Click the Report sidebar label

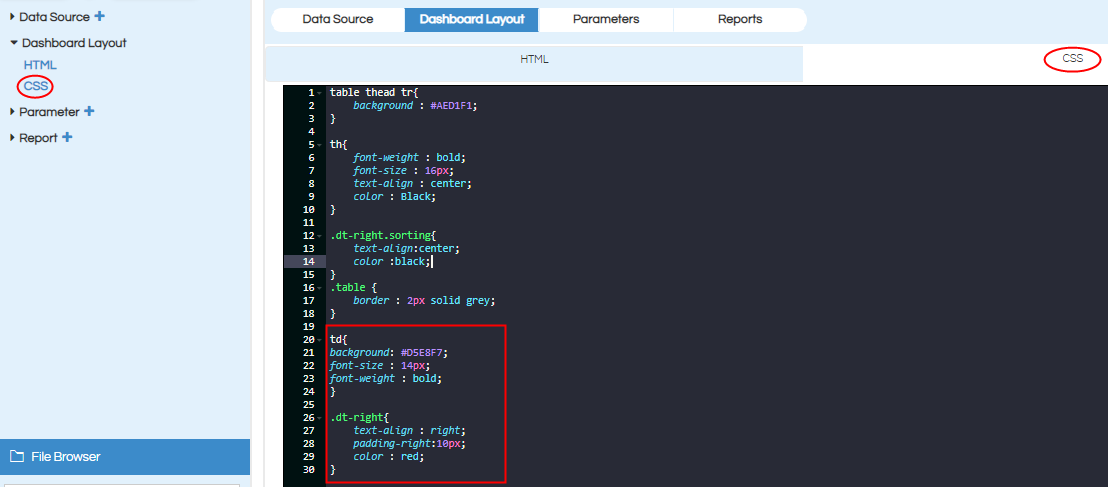click(38, 138)
